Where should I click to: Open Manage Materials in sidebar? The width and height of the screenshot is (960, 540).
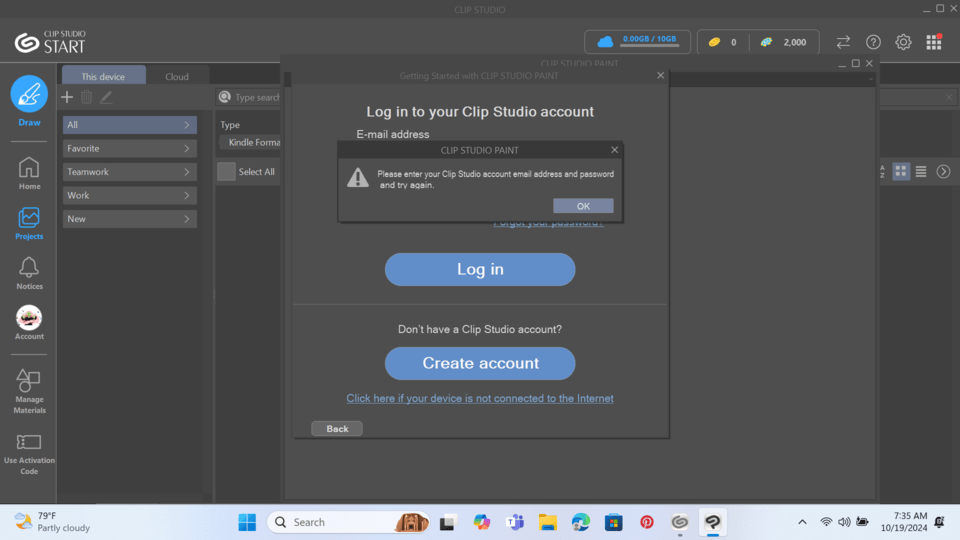(x=29, y=392)
